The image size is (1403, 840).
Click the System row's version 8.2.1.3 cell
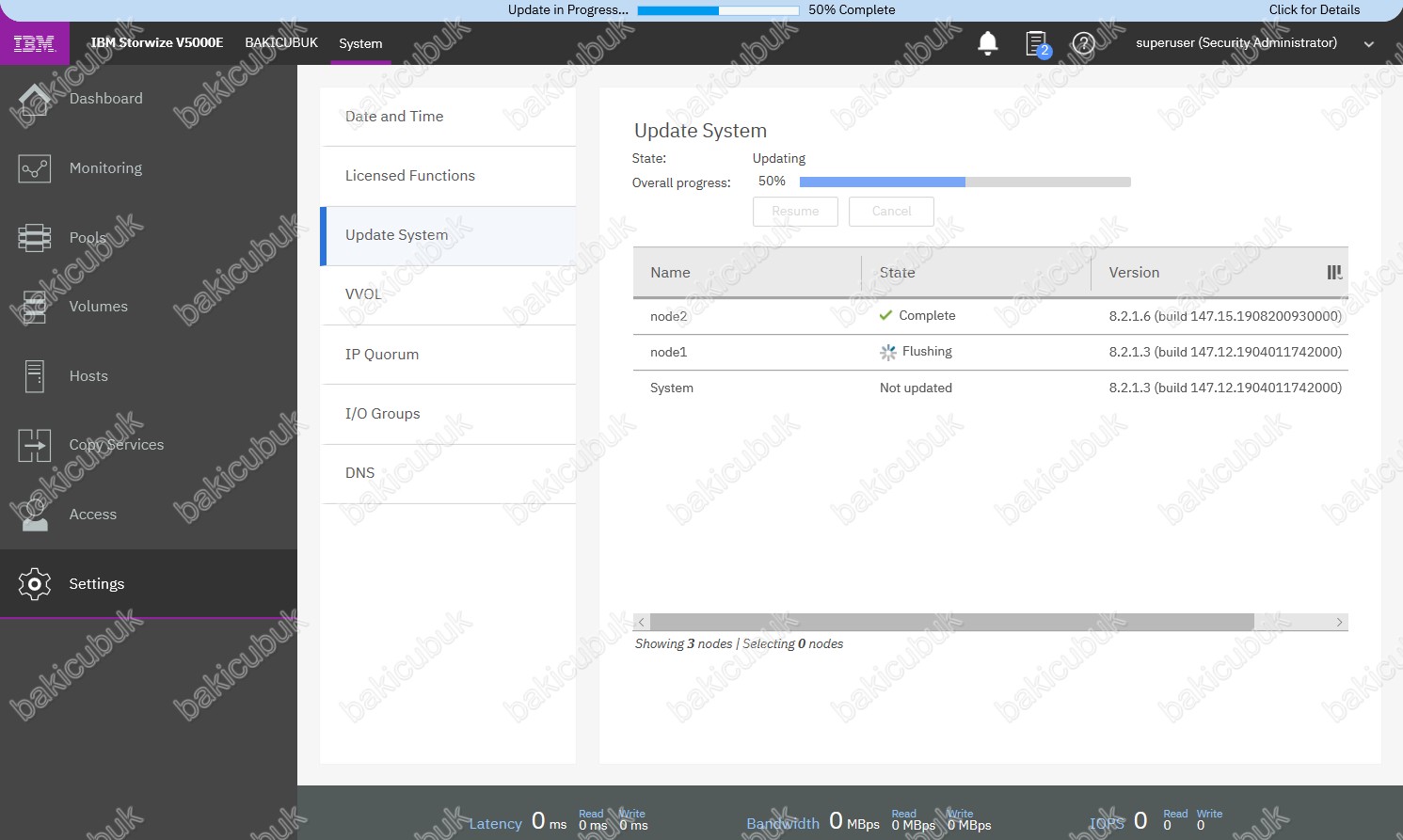click(x=1225, y=388)
